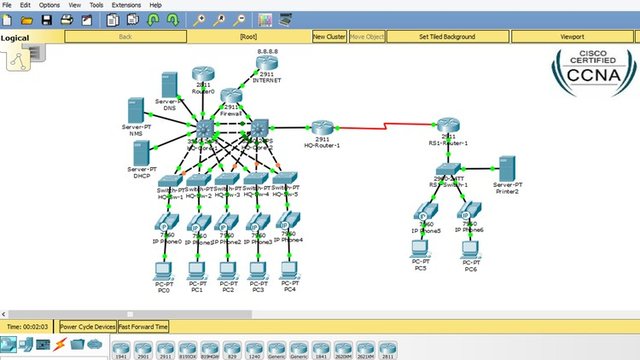Open a file with the folder icon
Viewport: 640px width, 360px height.
pos(27,20)
